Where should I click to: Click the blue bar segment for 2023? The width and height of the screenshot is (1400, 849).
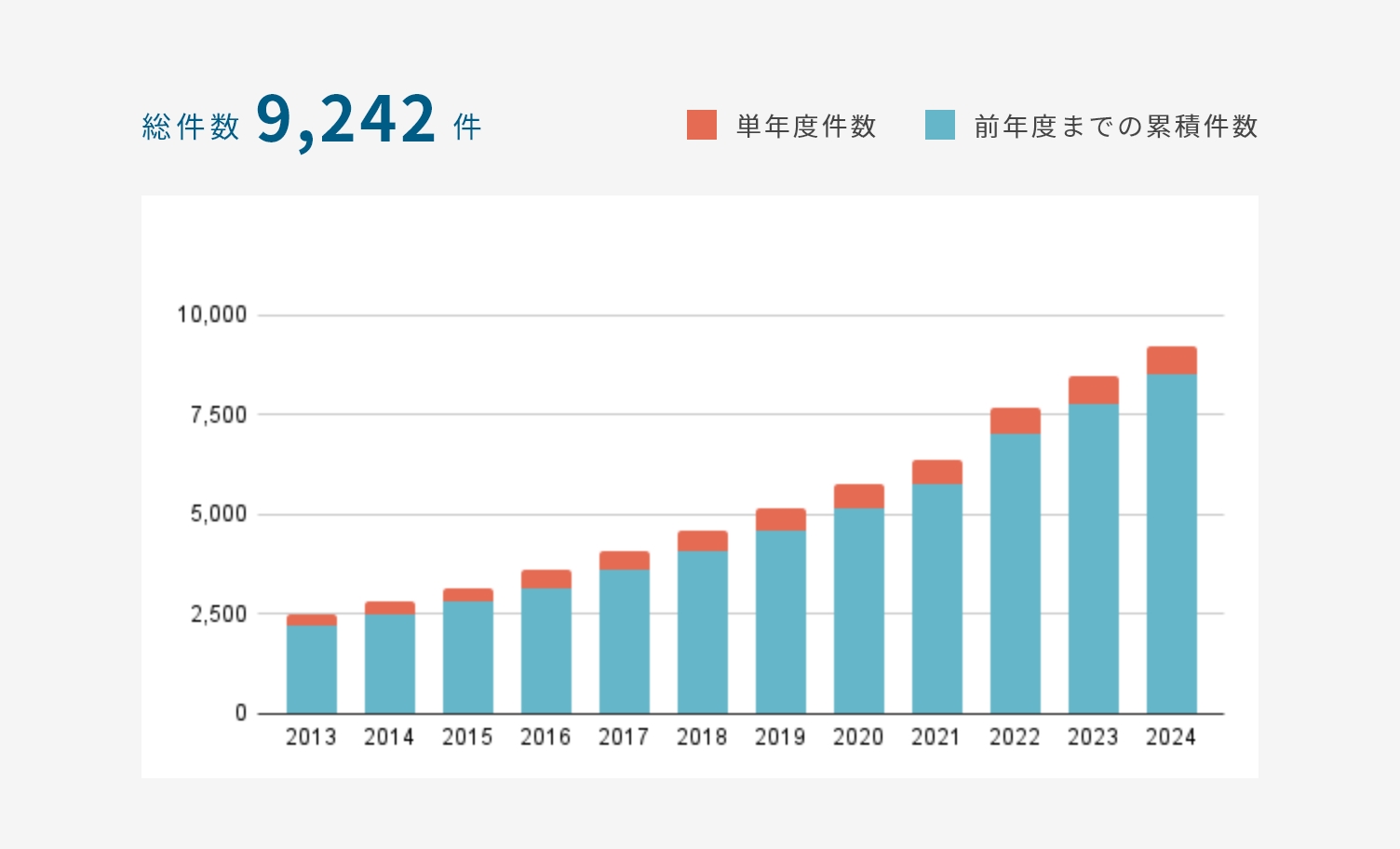pos(1094,559)
